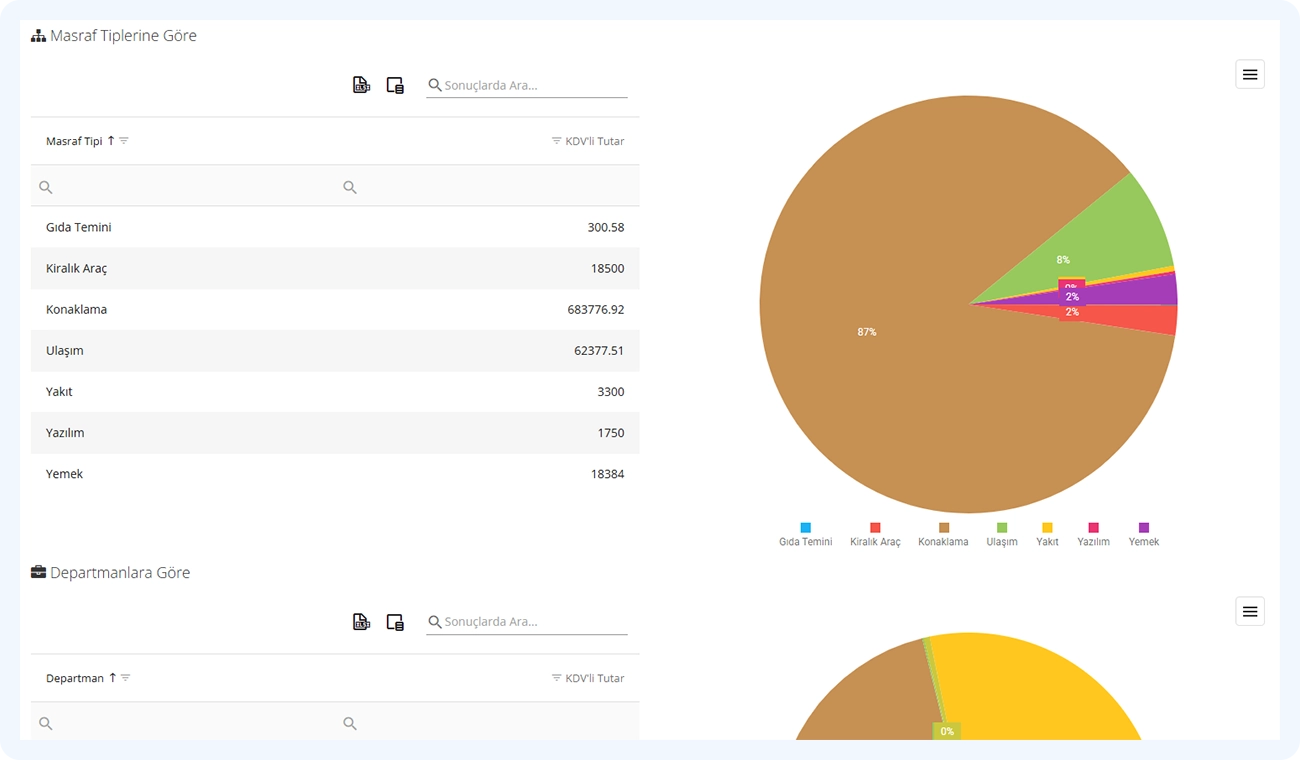This screenshot has height=760, width=1300.
Task: Click the KDV'li Tutar filter icon in departments table
Action: coord(557,678)
